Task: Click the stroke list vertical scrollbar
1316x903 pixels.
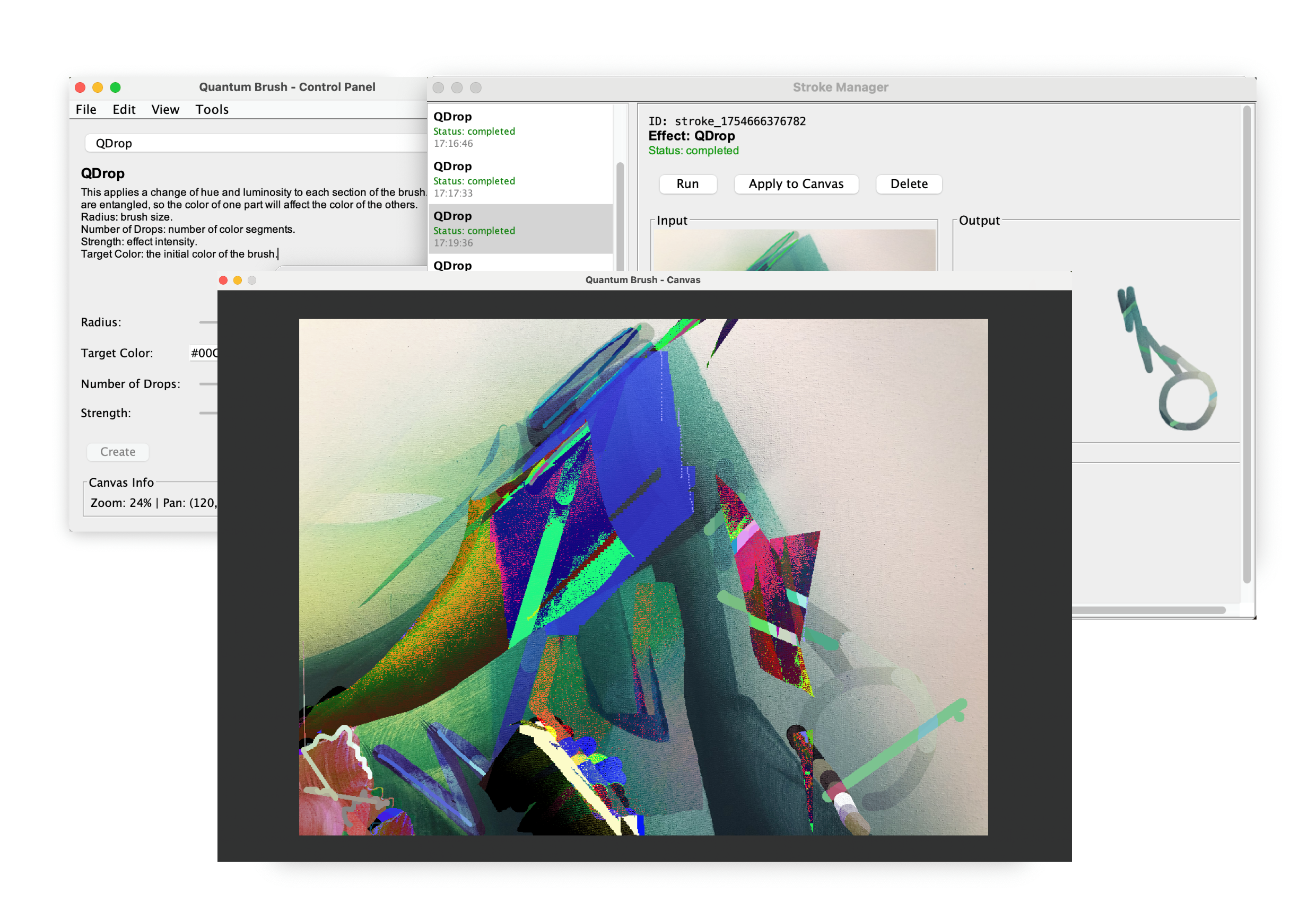Action: coord(620,215)
